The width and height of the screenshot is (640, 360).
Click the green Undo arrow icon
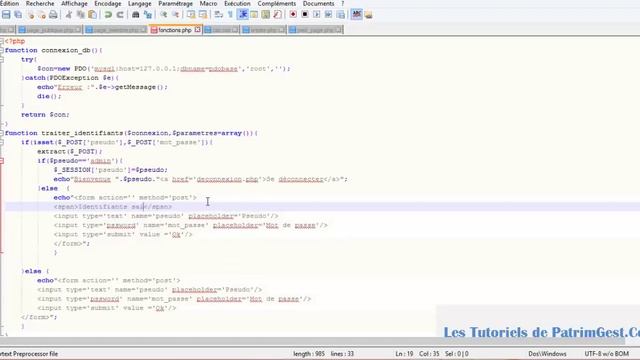coord(108,15)
